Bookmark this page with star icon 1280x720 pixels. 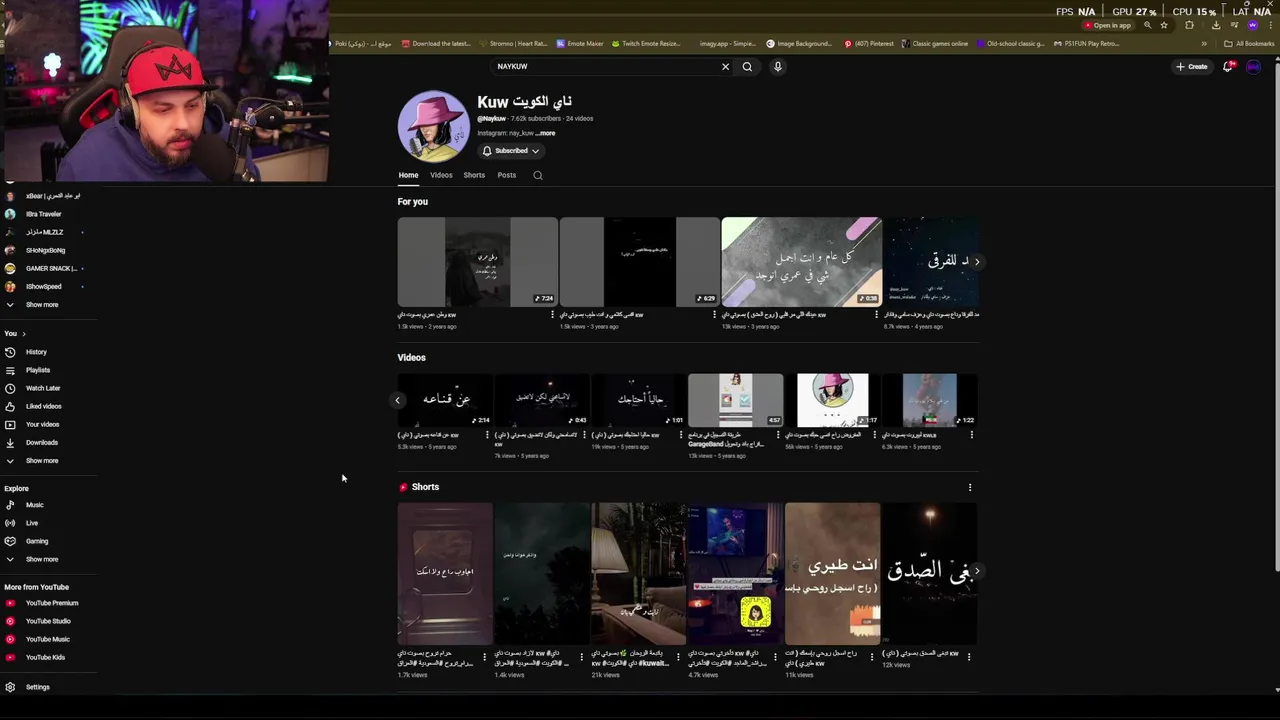pos(1164,25)
